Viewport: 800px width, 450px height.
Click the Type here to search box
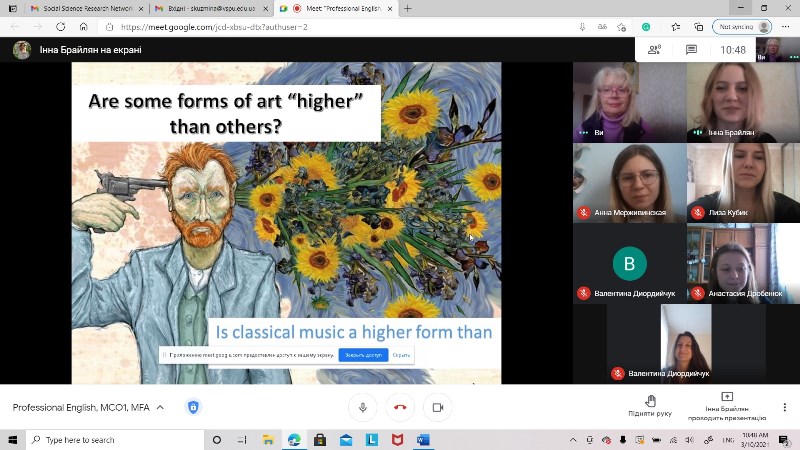pyautogui.click(x=115, y=440)
